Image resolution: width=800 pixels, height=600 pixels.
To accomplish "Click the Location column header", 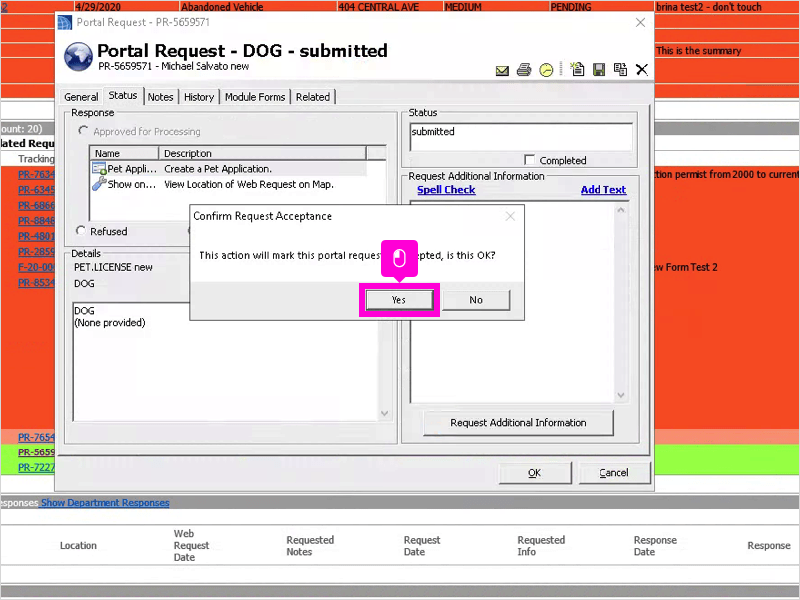I will click(x=78, y=545).
